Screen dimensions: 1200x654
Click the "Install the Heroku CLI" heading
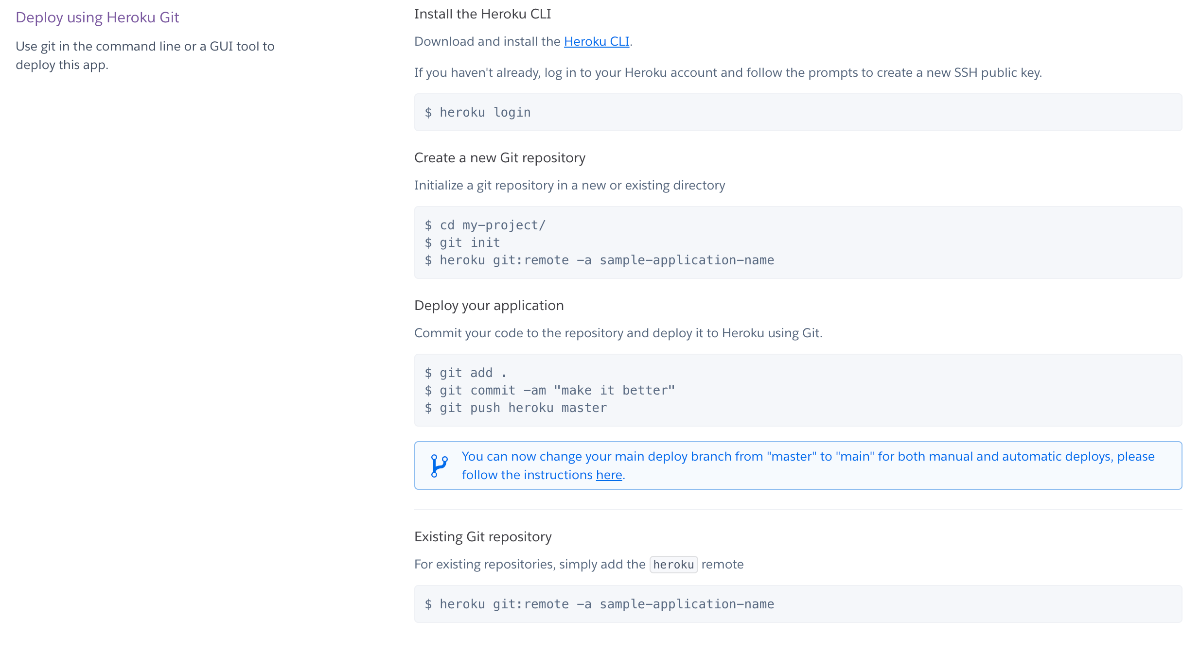coord(482,14)
